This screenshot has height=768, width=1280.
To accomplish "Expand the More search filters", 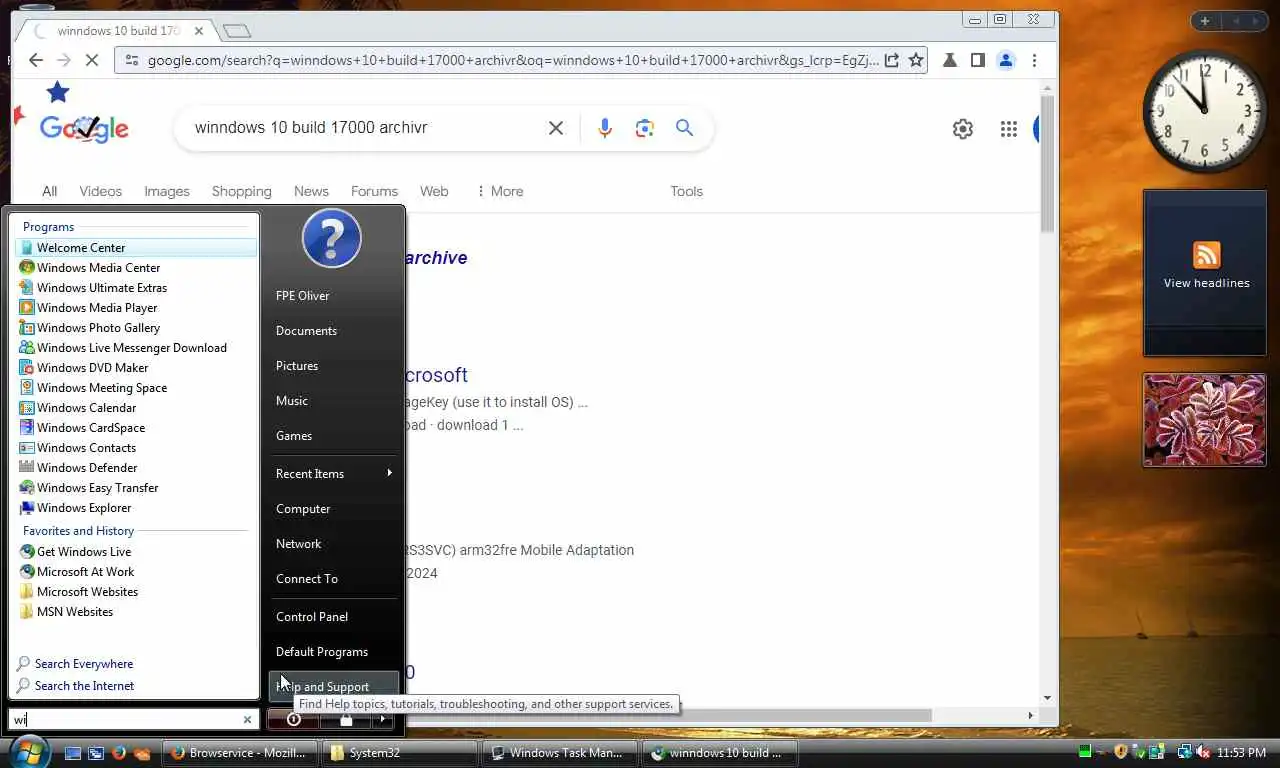I will pos(500,191).
